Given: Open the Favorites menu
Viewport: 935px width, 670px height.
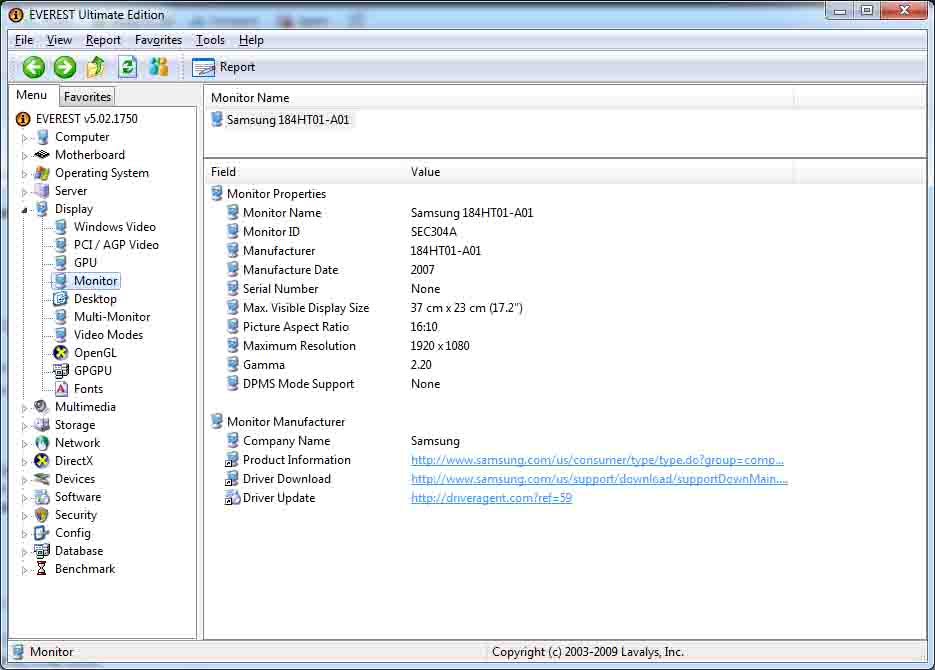Looking at the screenshot, I should [x=158, y=40].
